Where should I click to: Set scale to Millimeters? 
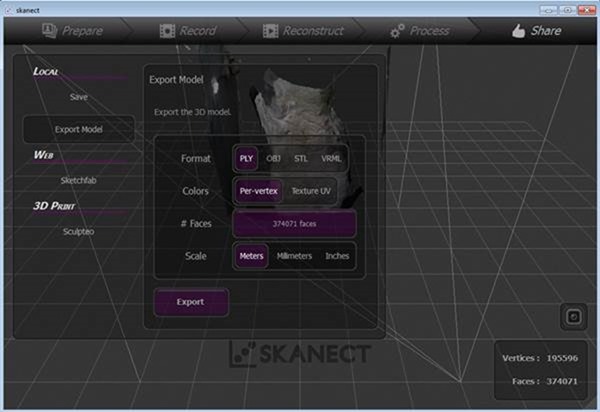pyautogui.click(x=294, y=256)
